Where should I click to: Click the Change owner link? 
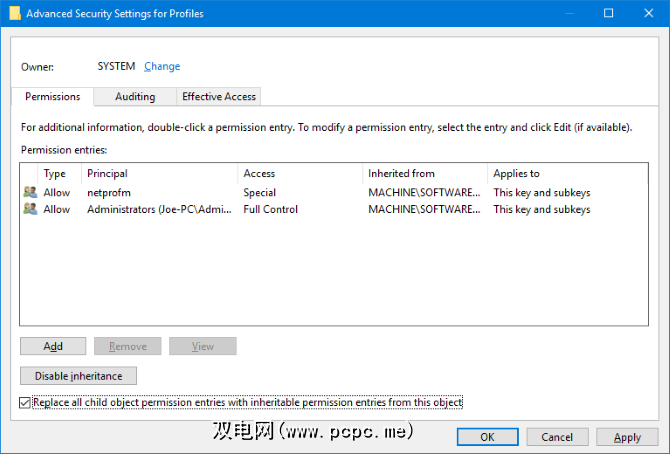[162, 67]
